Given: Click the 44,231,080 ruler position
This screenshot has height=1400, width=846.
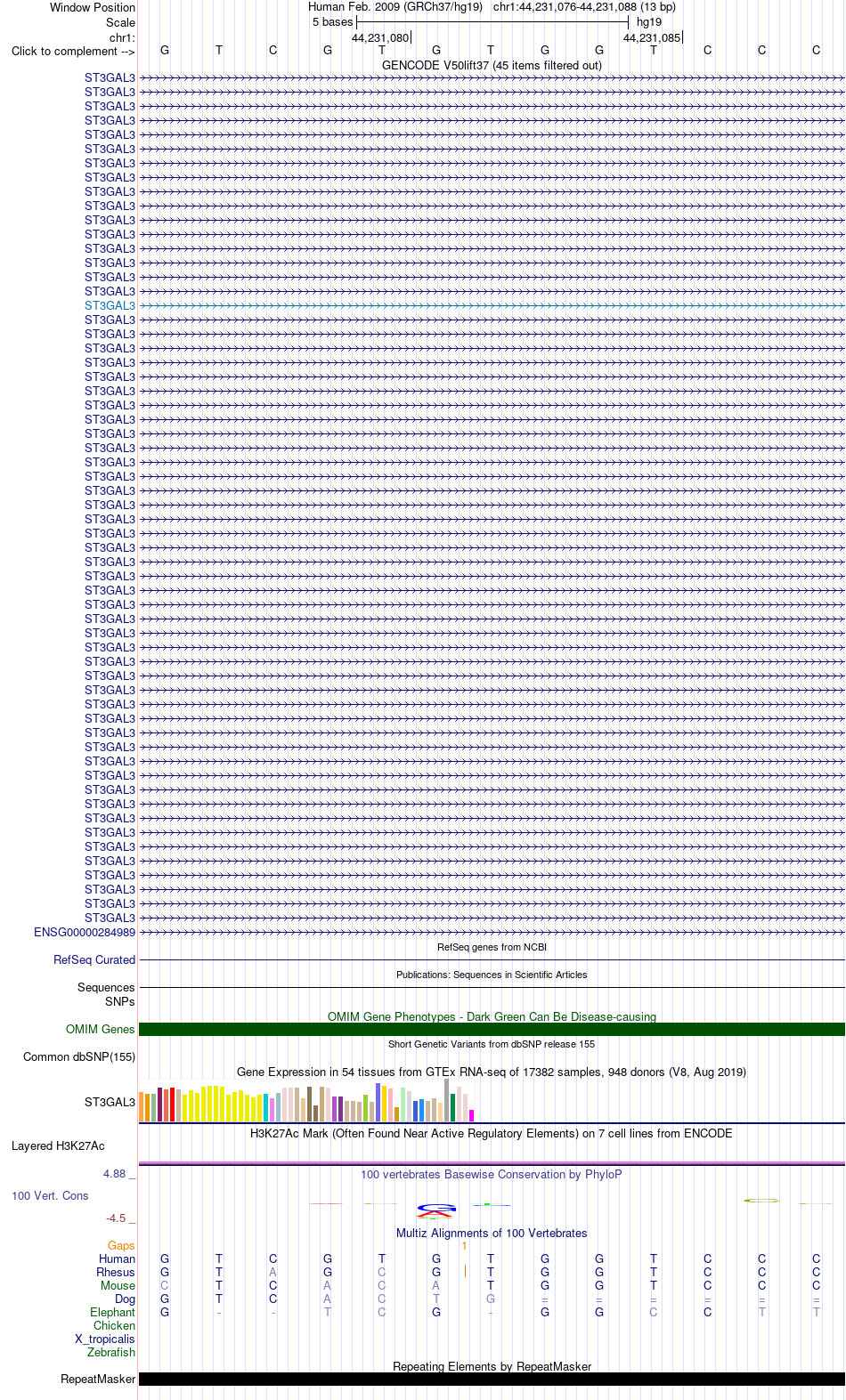Looking at the screenshot, I should click(x=380, y=37).
